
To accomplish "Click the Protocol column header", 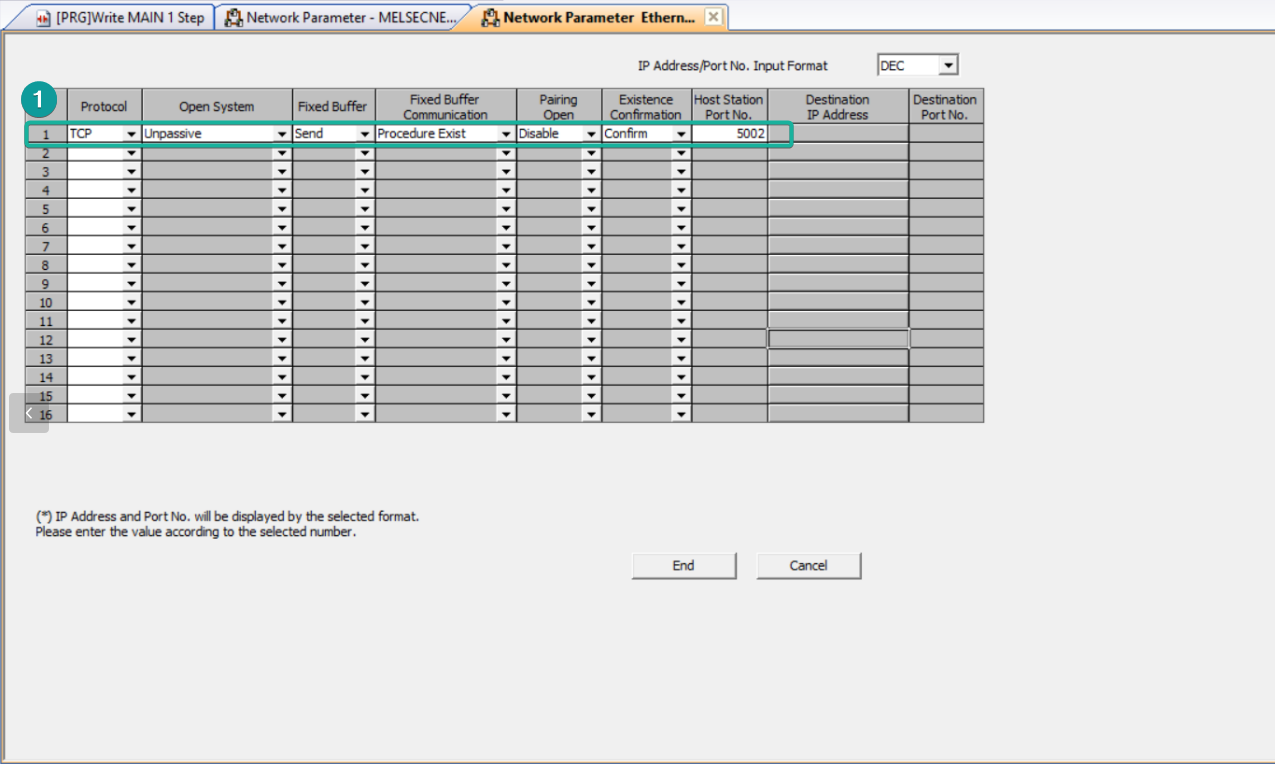I will click(104, 107).
